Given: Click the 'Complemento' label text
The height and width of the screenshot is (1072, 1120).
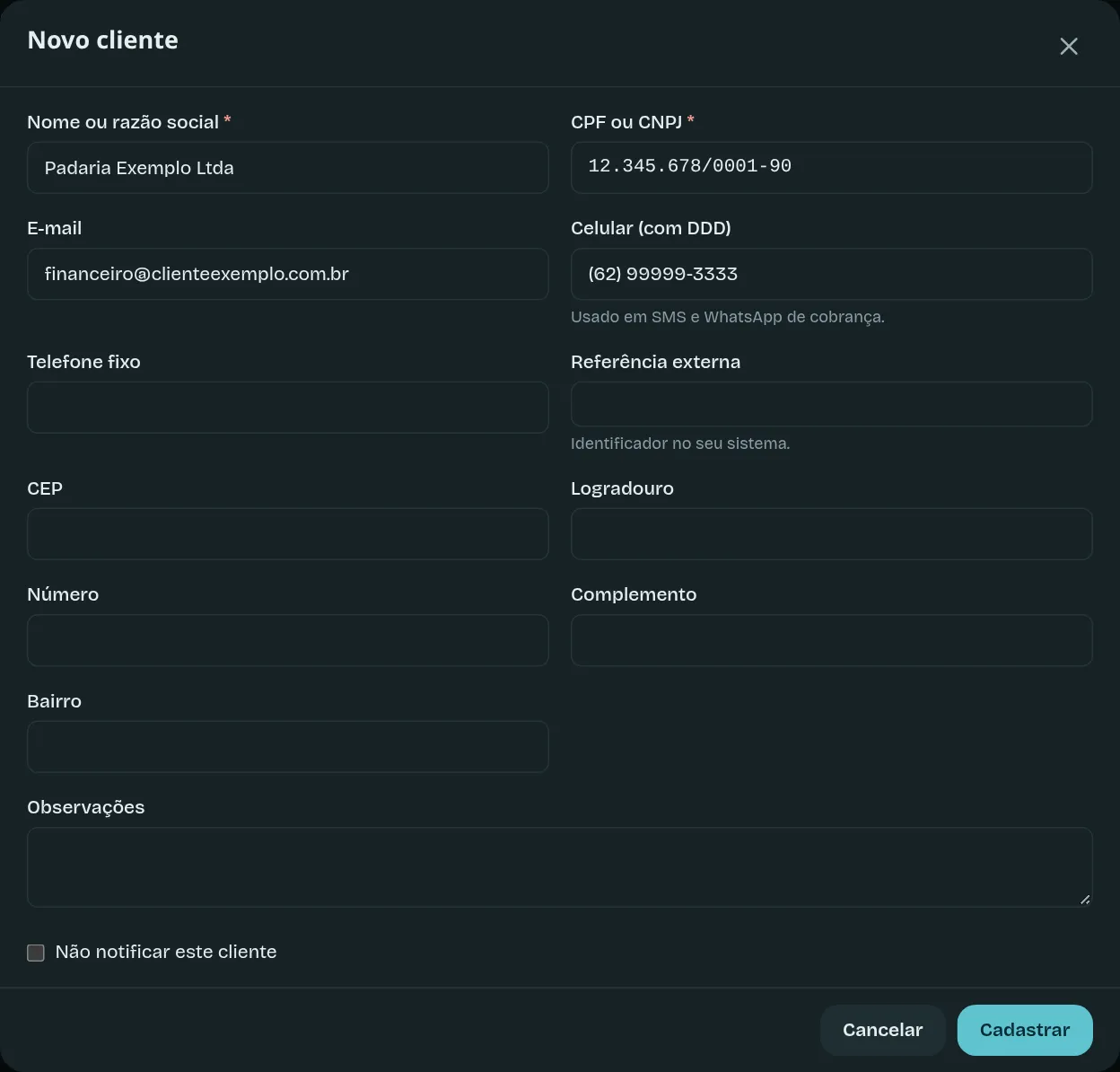Looking at the screenshot, I should tap(634, 594).
